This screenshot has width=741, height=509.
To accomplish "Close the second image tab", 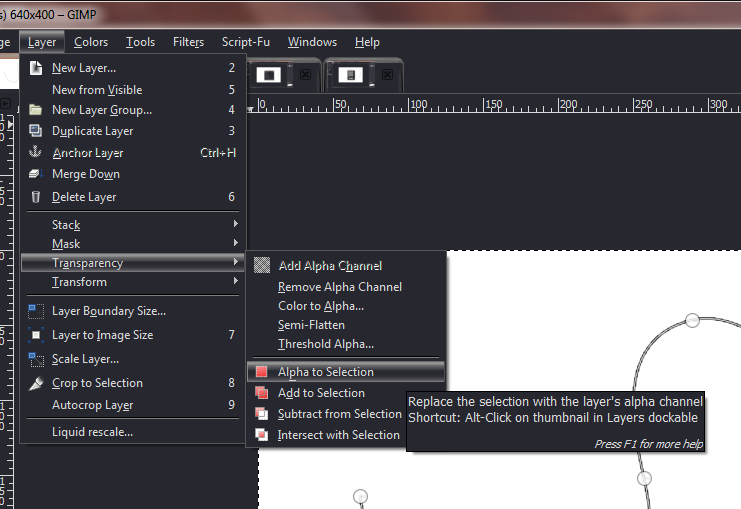I will [387, 74].
